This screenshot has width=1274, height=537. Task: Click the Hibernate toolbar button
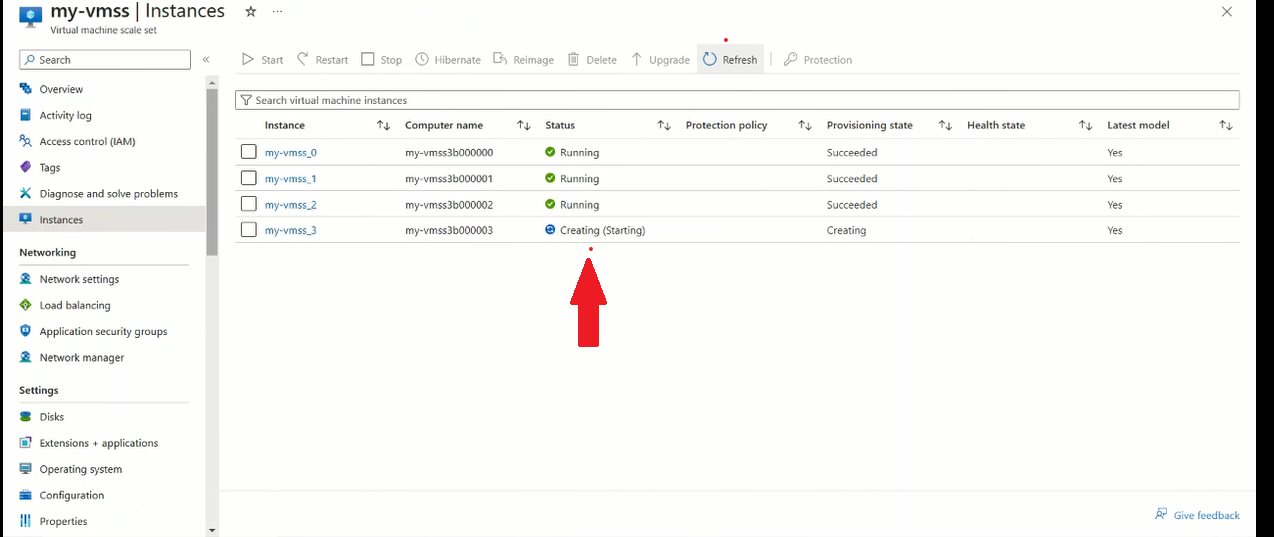click(x=448, y=60)
